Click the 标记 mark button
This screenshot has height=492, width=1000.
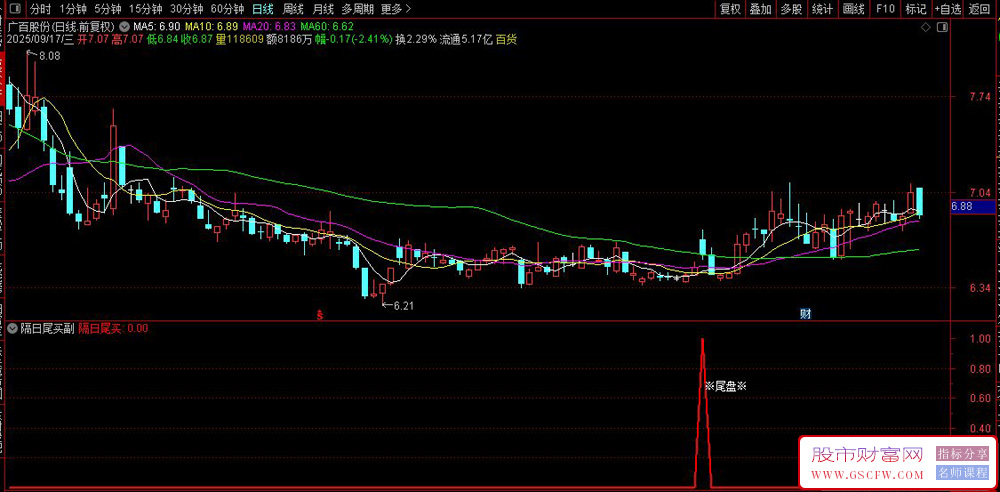[916, 9]
